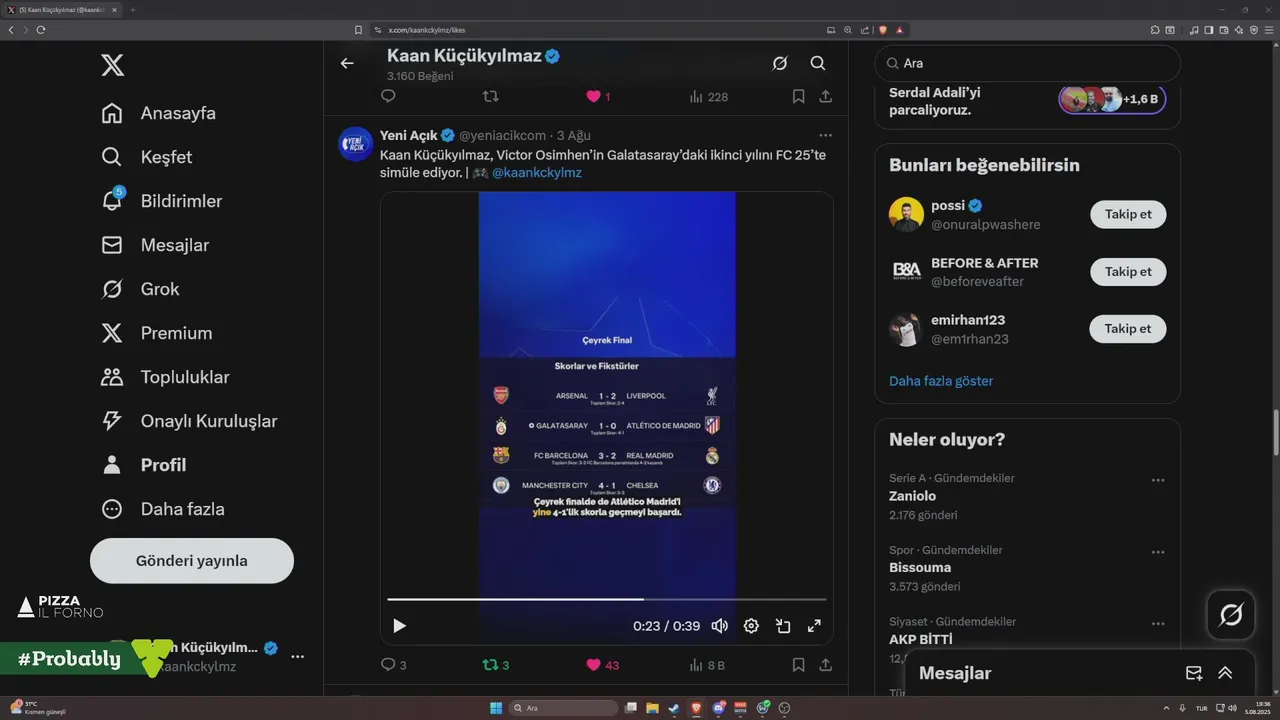
Task: View analytics showing 8 B views
Action: tap(707, 665)
